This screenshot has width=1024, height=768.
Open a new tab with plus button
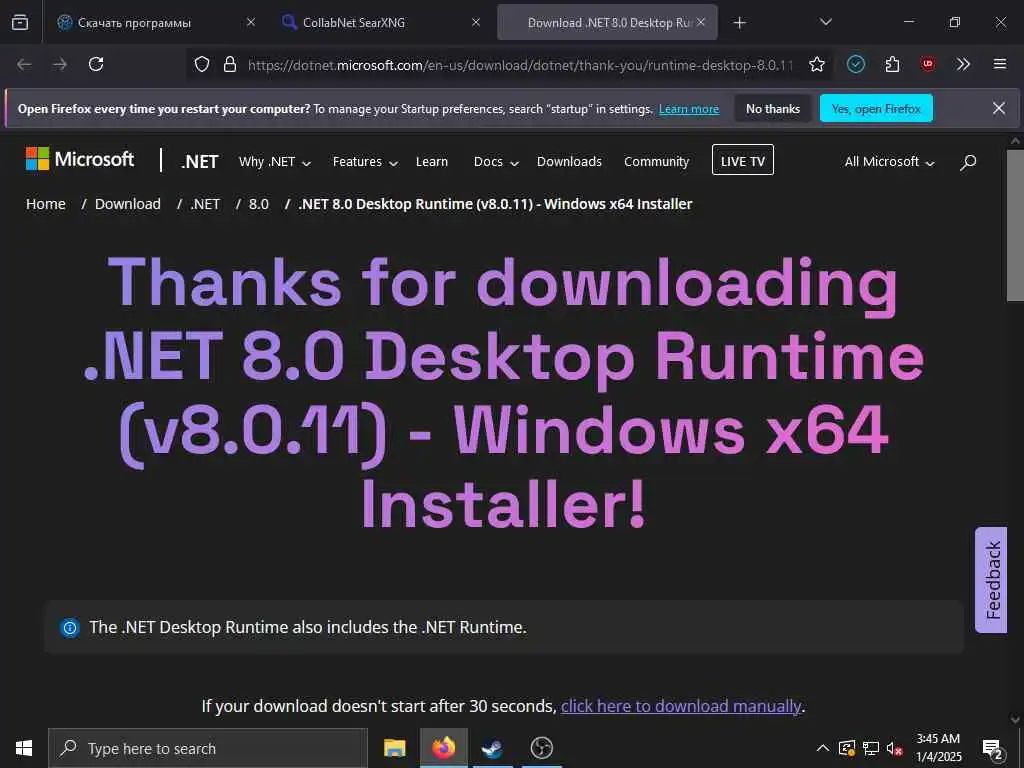pos(739,23)
